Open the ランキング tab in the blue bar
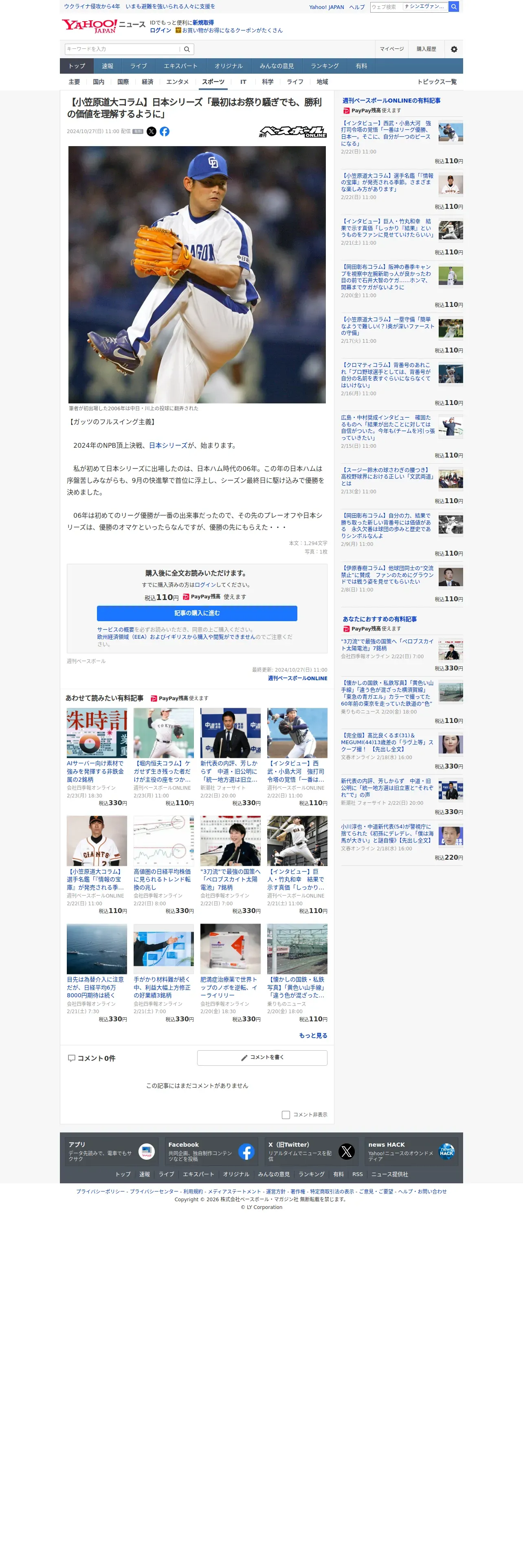 325,66
